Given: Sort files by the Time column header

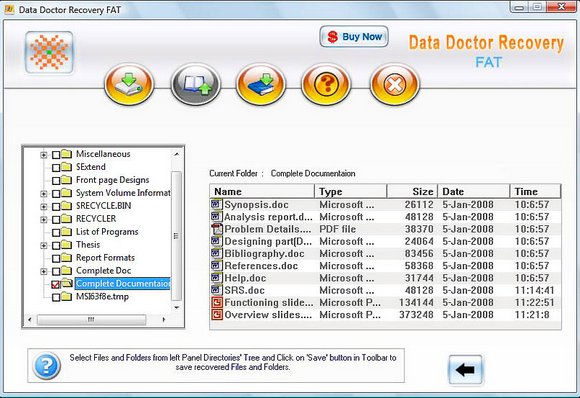Looking at the screenshot, I should click(535, 192).
